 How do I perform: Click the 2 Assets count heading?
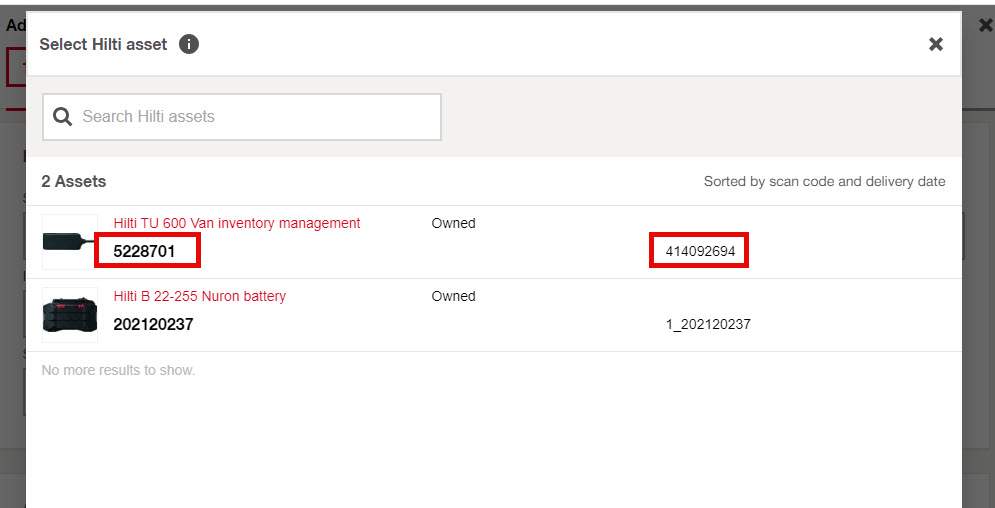[x=74, y=181]
